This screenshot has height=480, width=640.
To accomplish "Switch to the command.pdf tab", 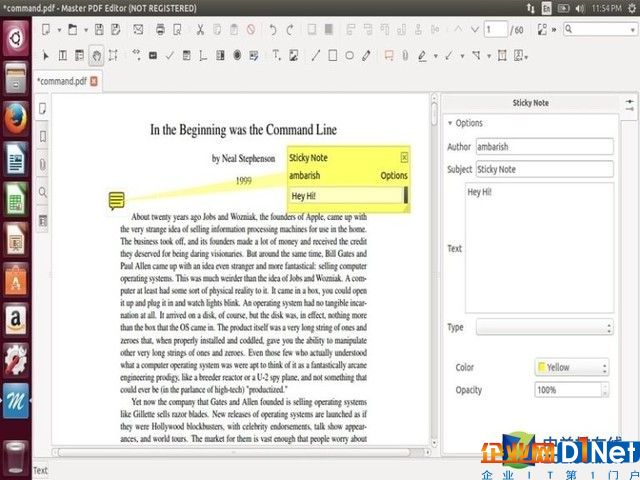I will coord(62,81).
